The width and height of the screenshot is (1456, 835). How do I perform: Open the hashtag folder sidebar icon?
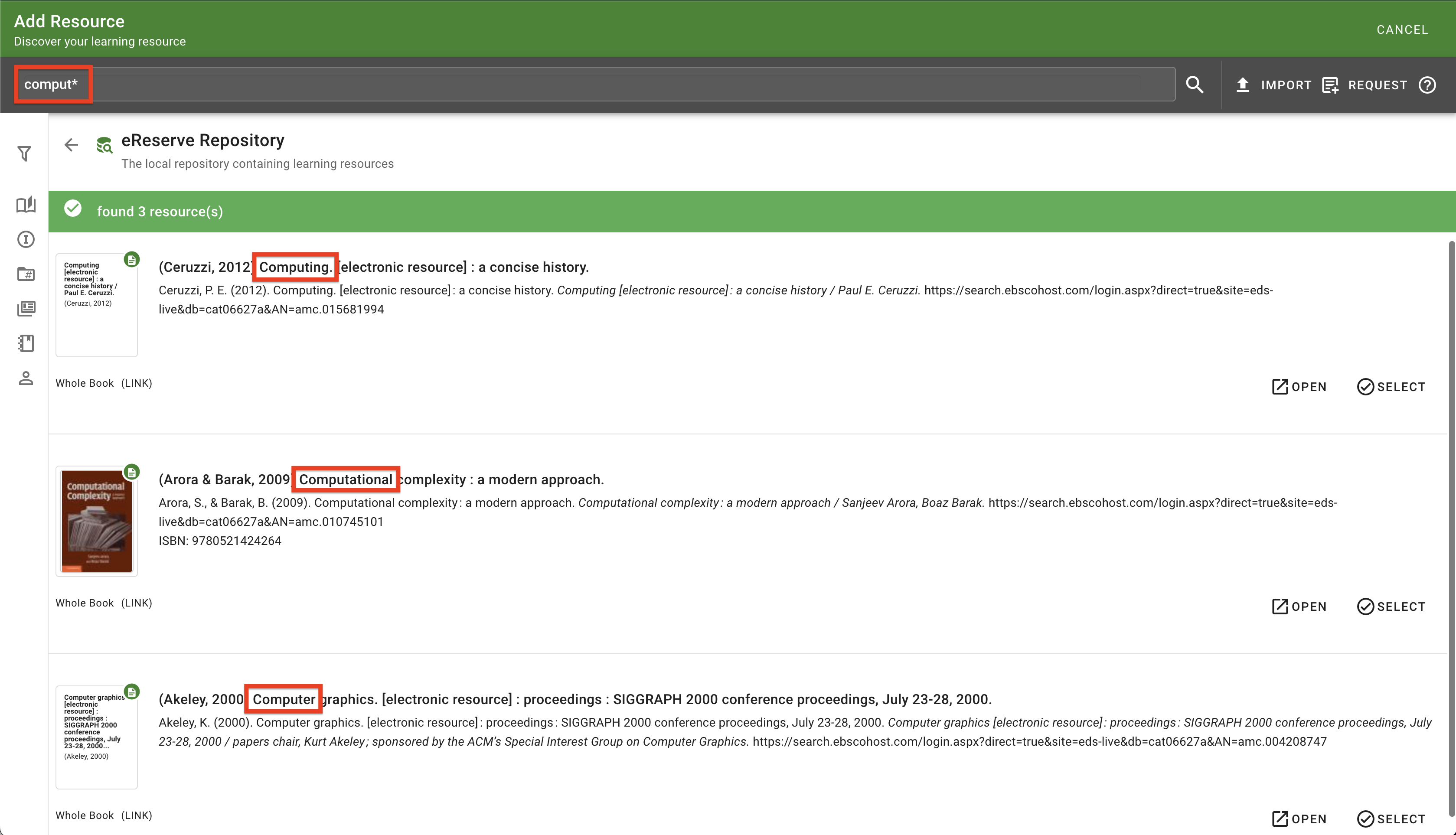26,274
